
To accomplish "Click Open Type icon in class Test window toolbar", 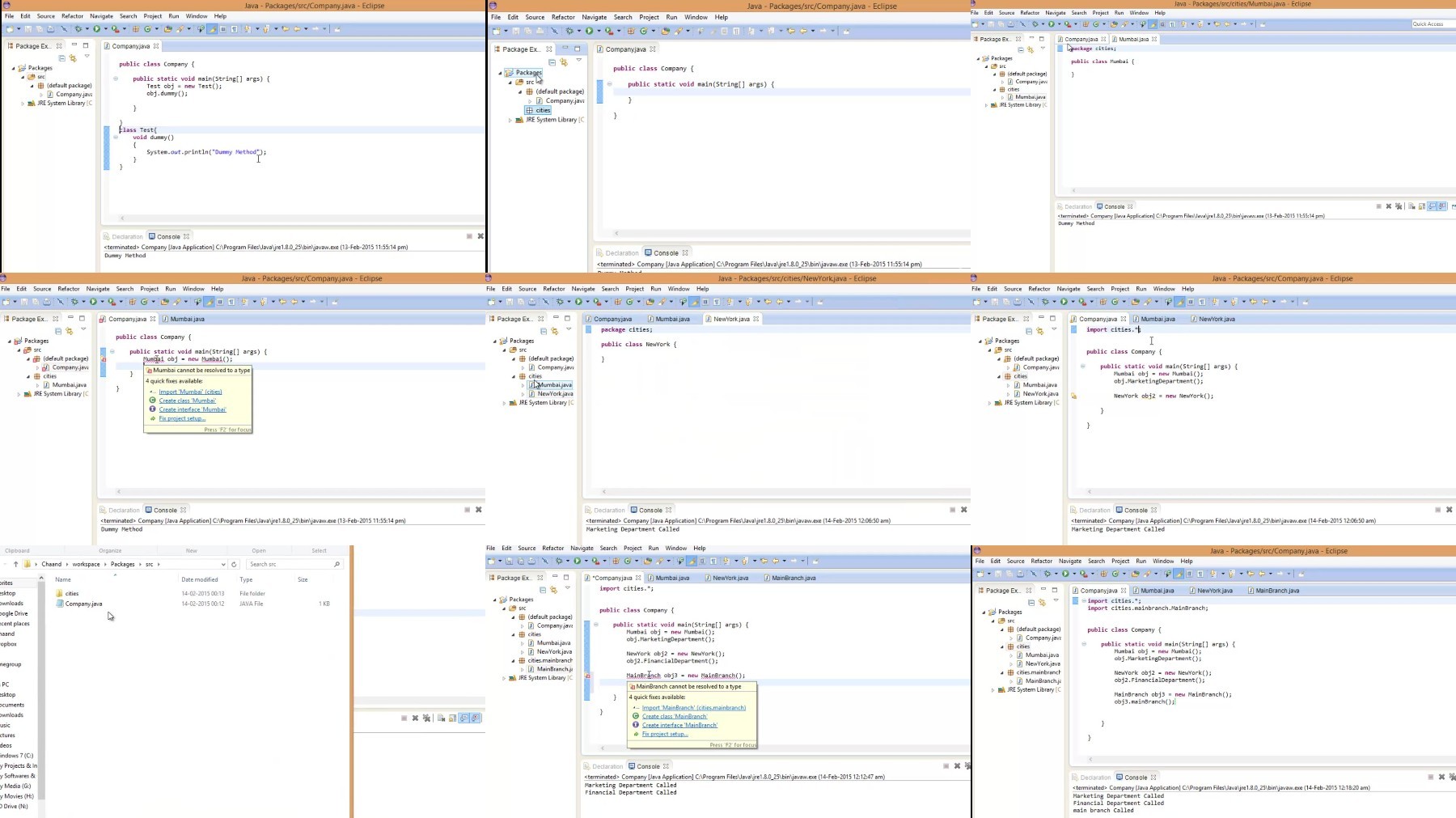I will (x=167, y=29).
